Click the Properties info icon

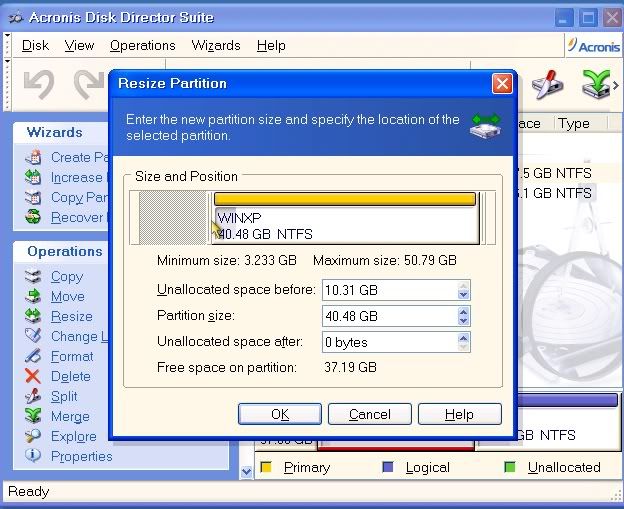pyautogui.click(x=33, y=456)
